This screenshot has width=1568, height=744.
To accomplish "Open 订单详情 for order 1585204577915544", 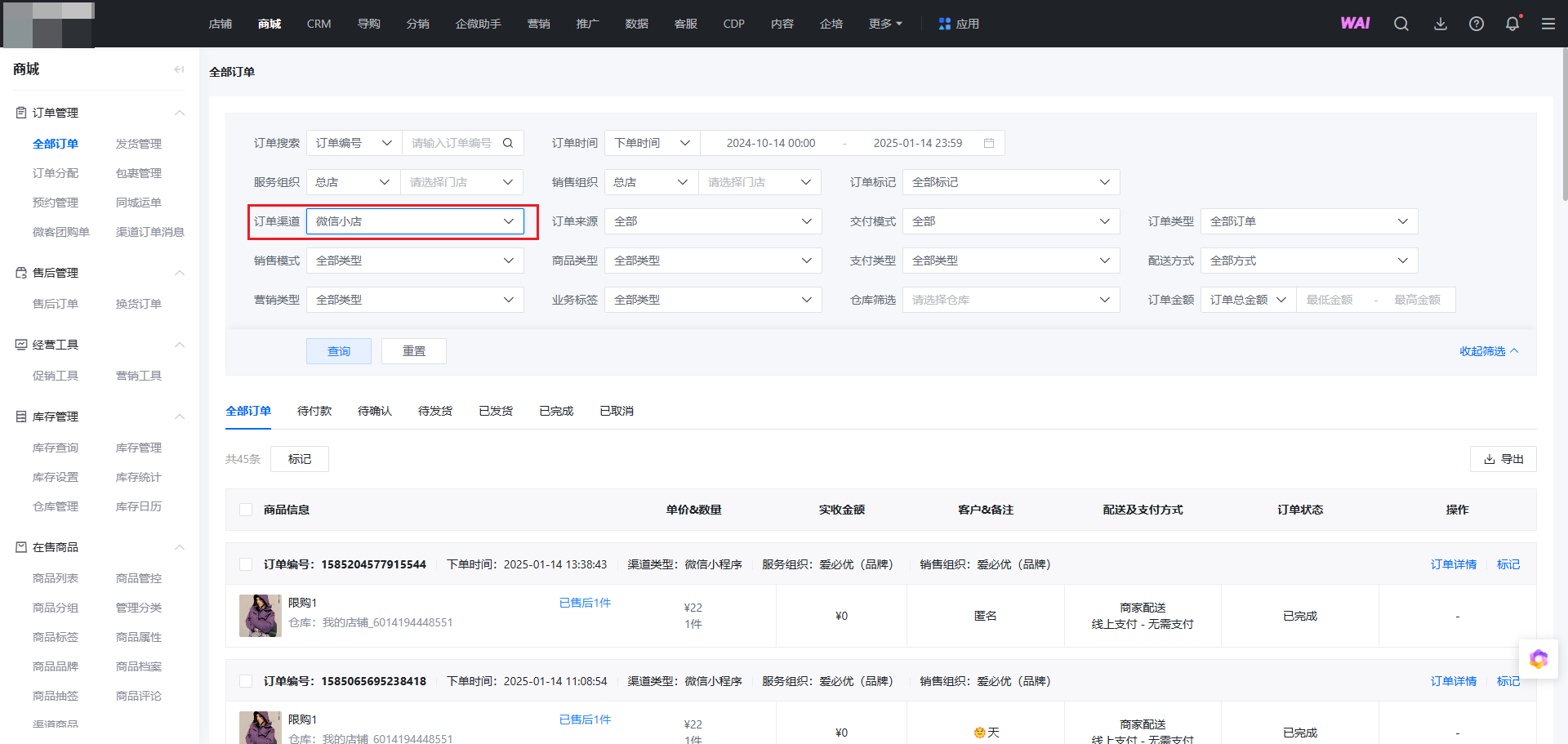I will coord(1454,564).
